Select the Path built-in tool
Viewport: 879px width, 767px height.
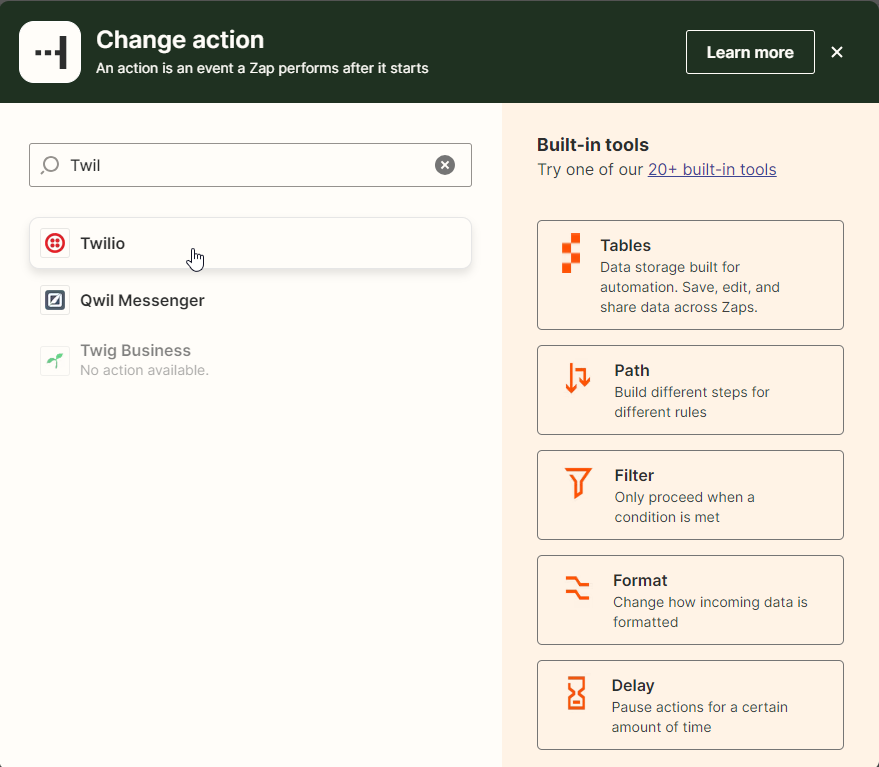click(x=690, y=390)
